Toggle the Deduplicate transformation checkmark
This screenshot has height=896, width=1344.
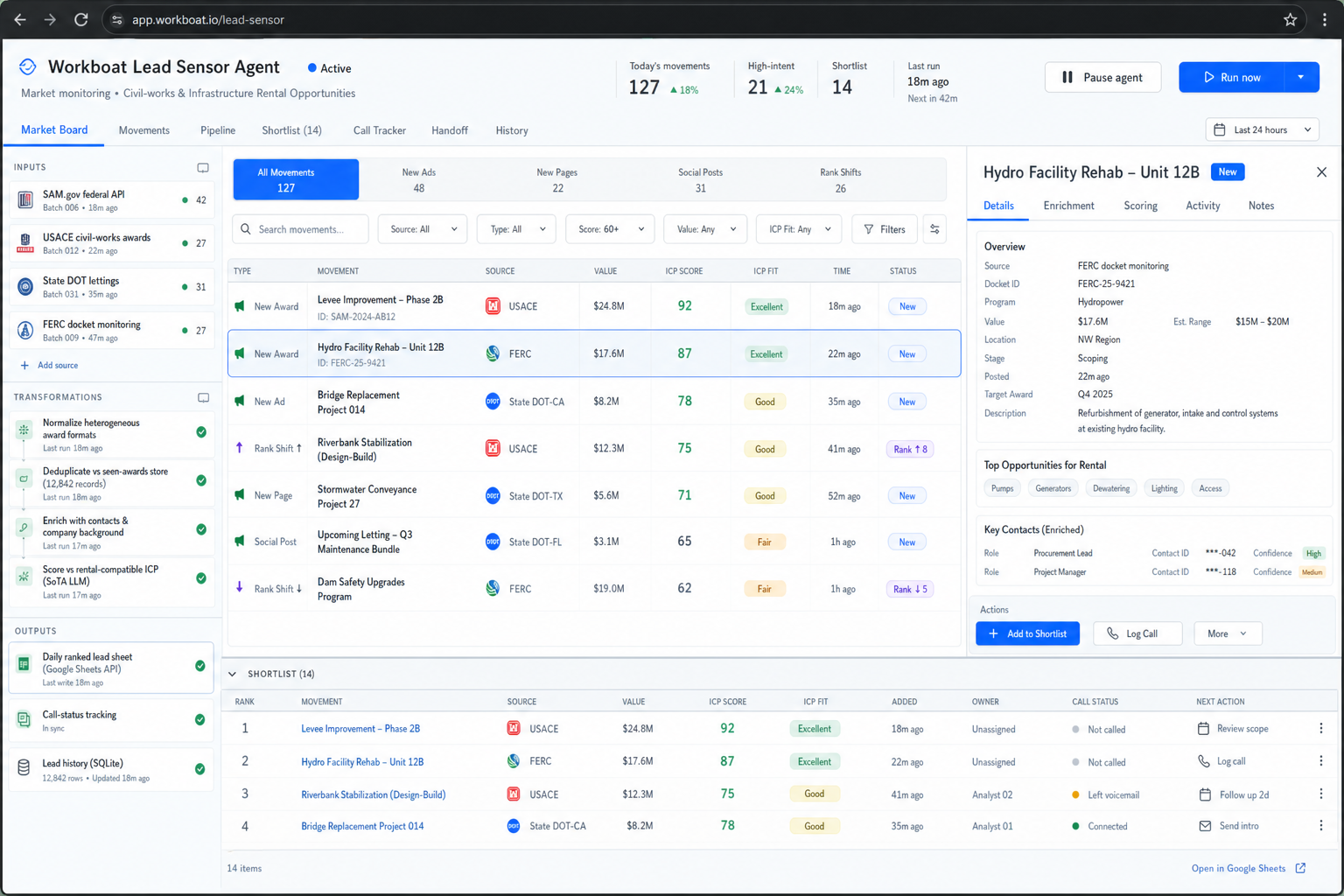201,480
